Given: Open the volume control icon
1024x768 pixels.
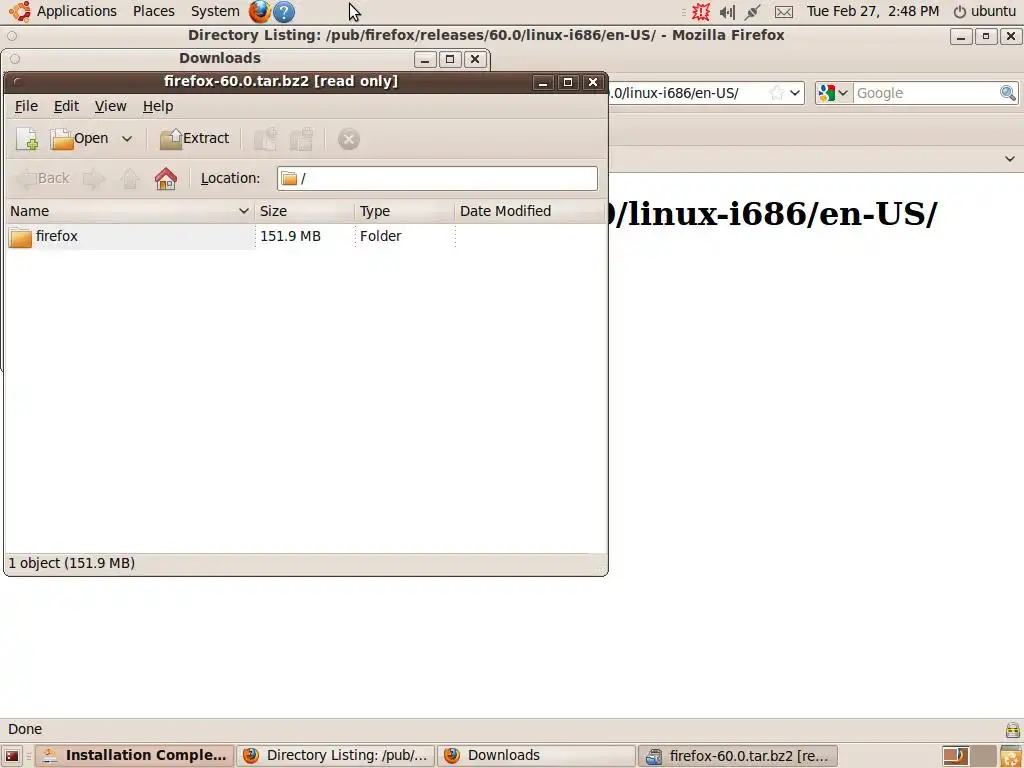Looking at the screenshot, I should coord(727,12).
